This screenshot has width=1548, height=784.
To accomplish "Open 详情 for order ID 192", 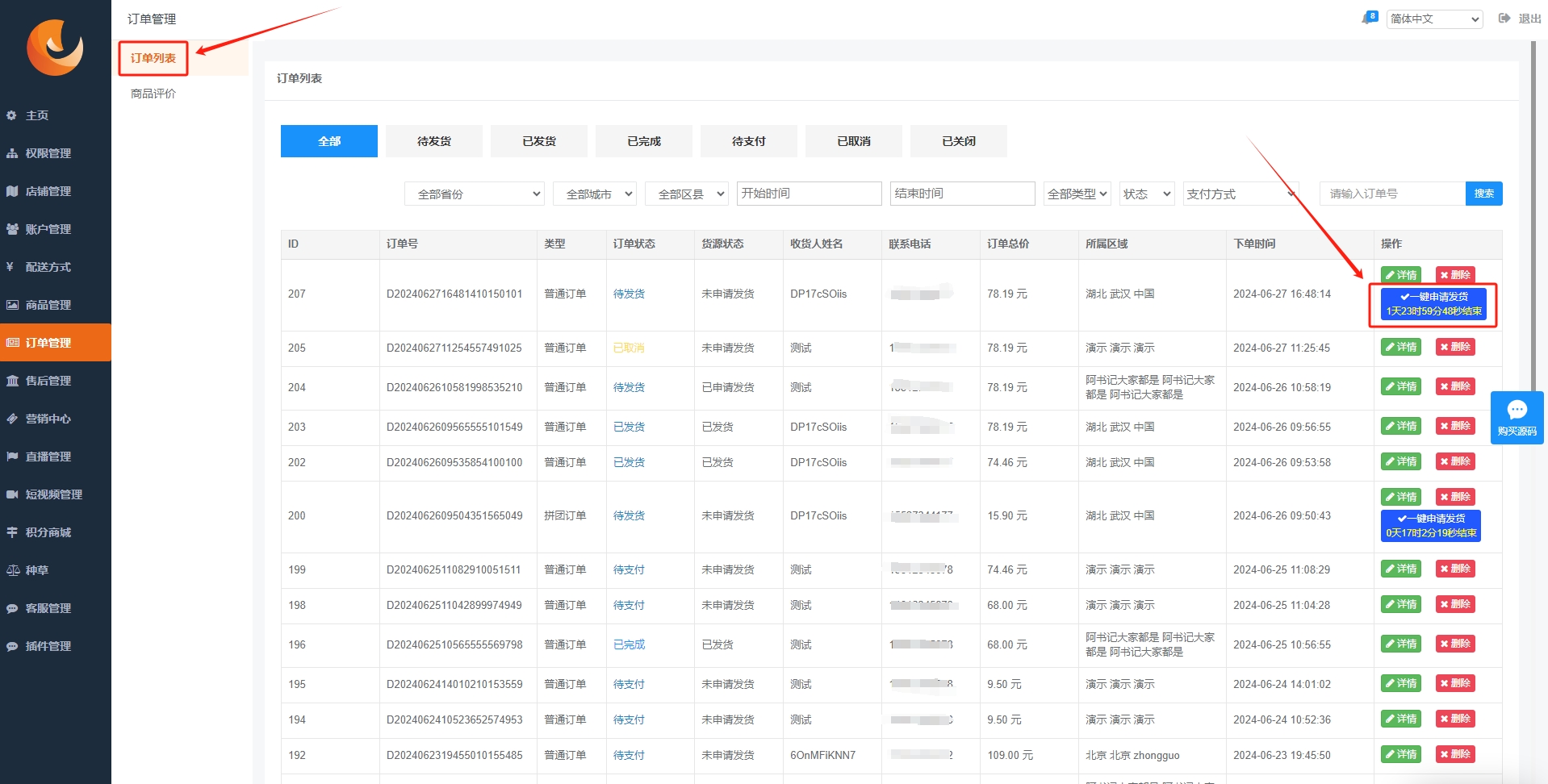I will point(1401,754).
